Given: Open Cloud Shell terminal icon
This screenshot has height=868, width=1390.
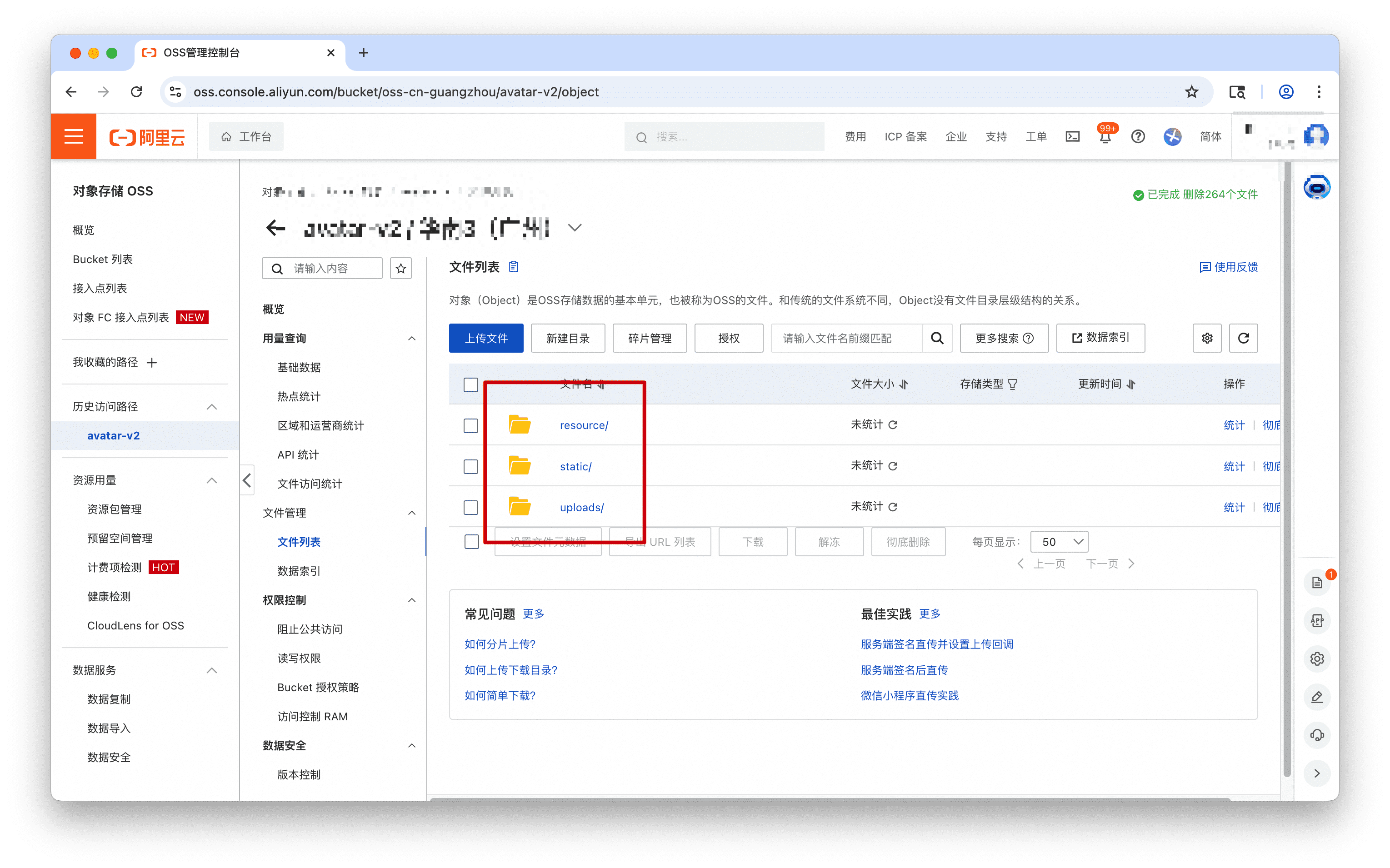Looking at the screenshot, I should (x=1072, y=137).
